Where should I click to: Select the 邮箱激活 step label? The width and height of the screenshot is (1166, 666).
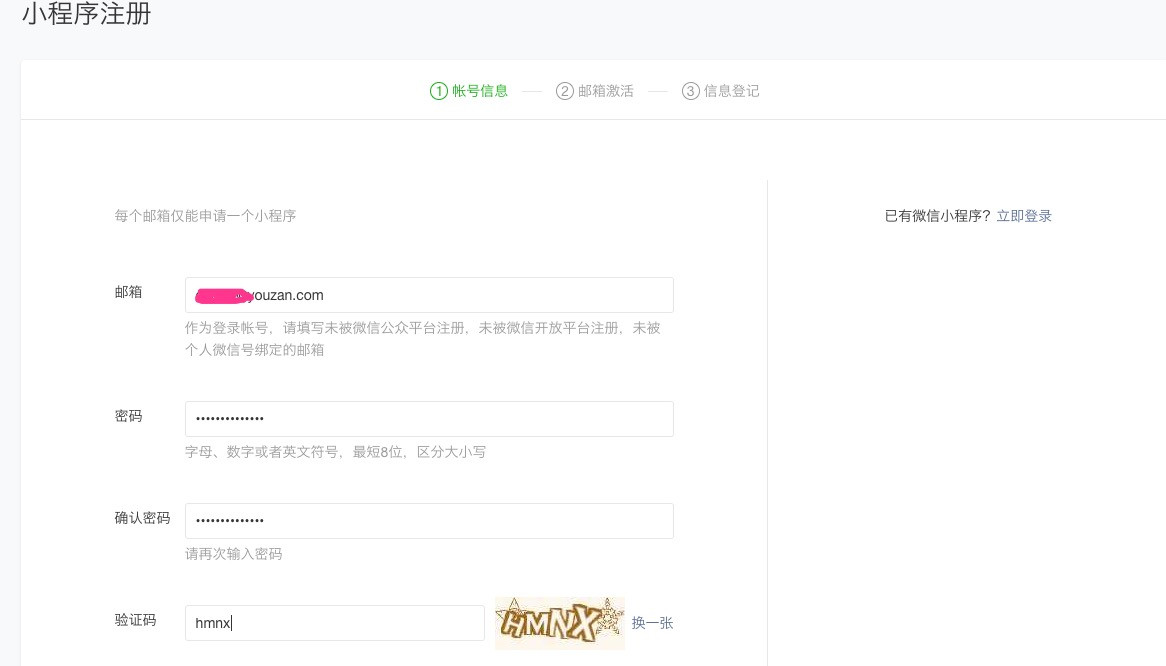point(606,91)
